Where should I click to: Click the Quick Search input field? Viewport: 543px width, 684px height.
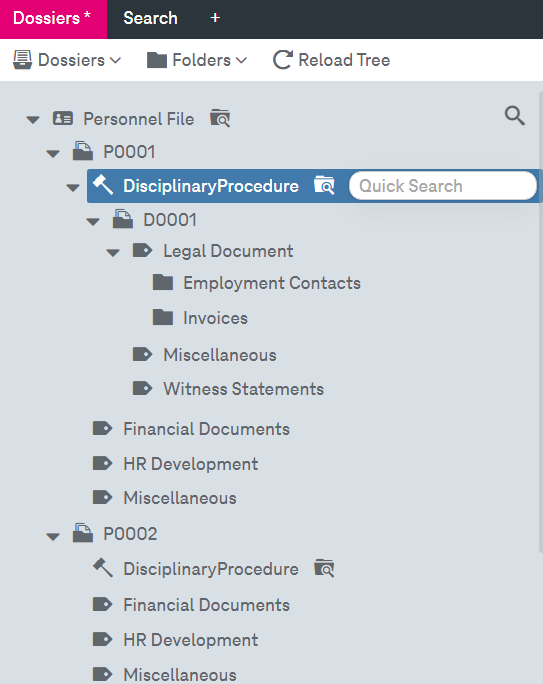tap(443, 185)
